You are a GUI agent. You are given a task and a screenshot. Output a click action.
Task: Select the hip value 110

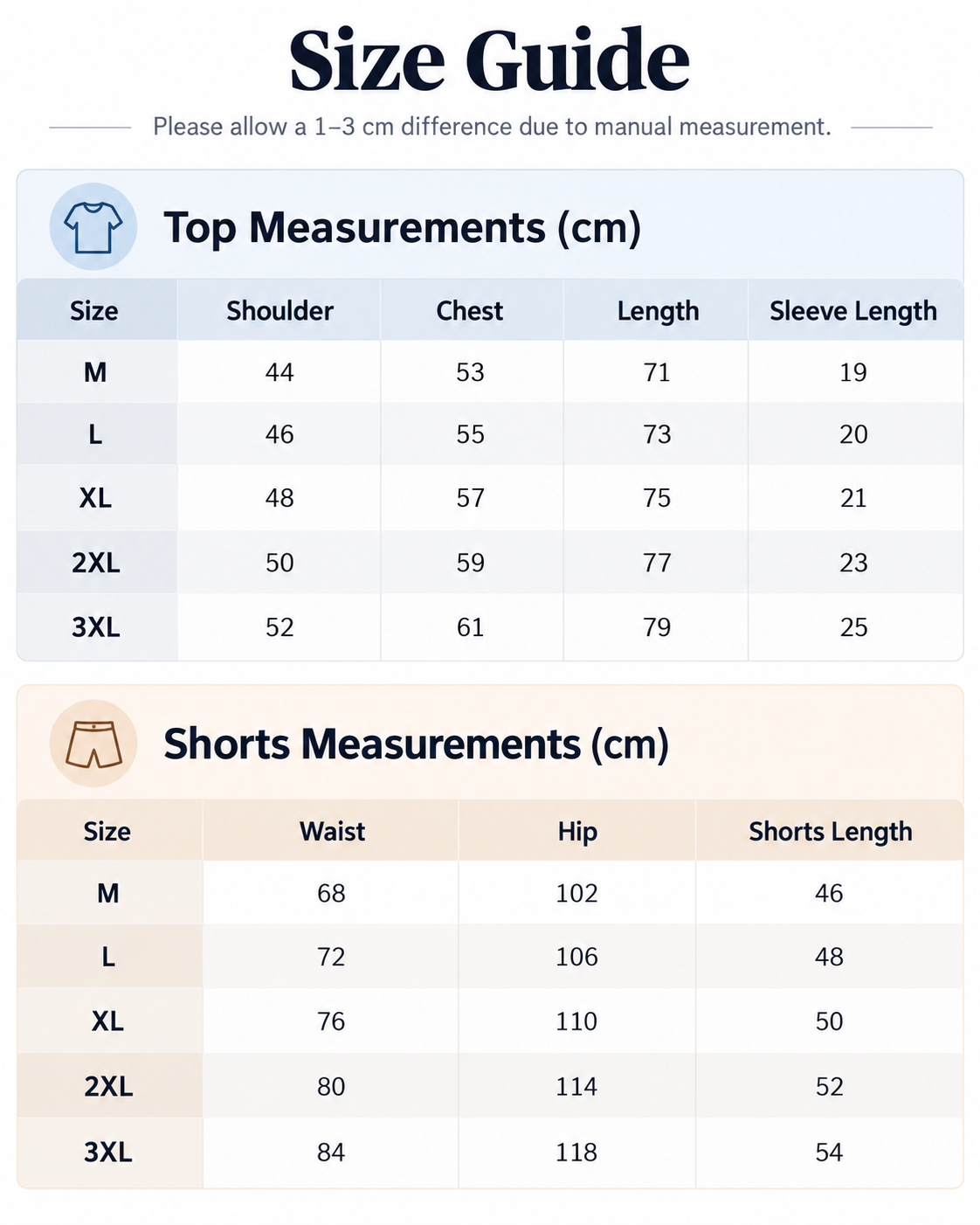pos(576,1021)
